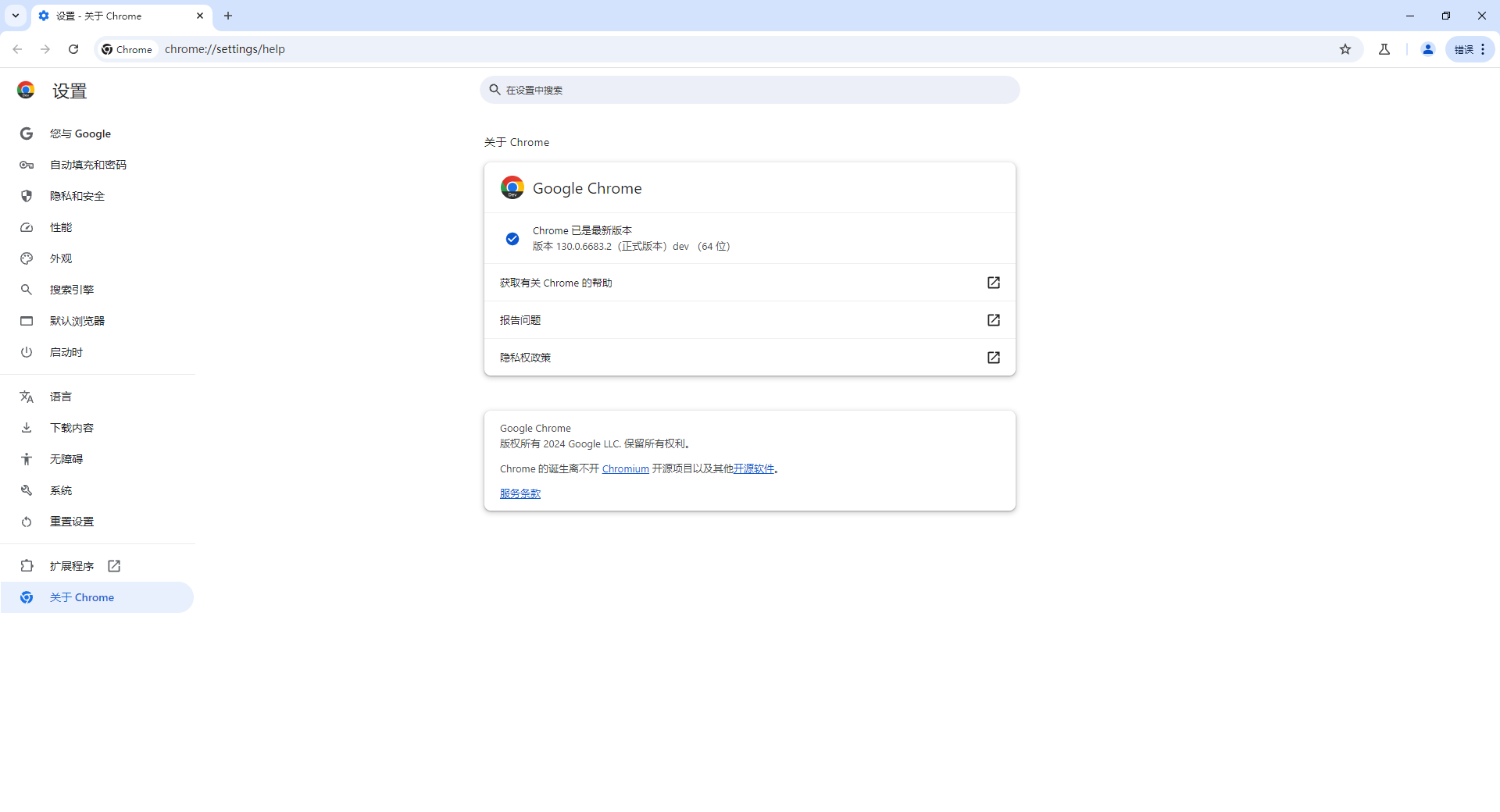Open 隐私权政策 row
The width and height of the screenshot is (1500, 812).
(750, 358)
